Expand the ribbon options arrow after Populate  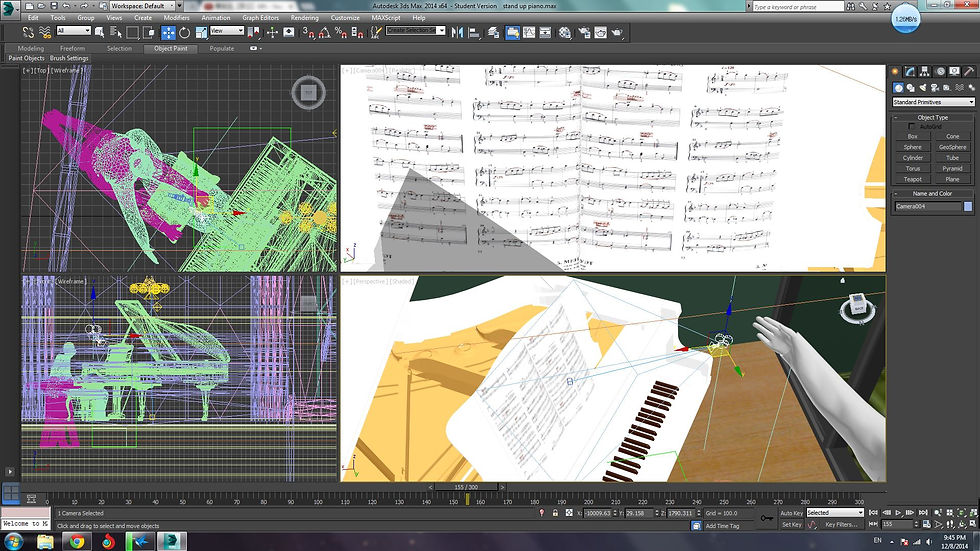click(x=255, y=48)
